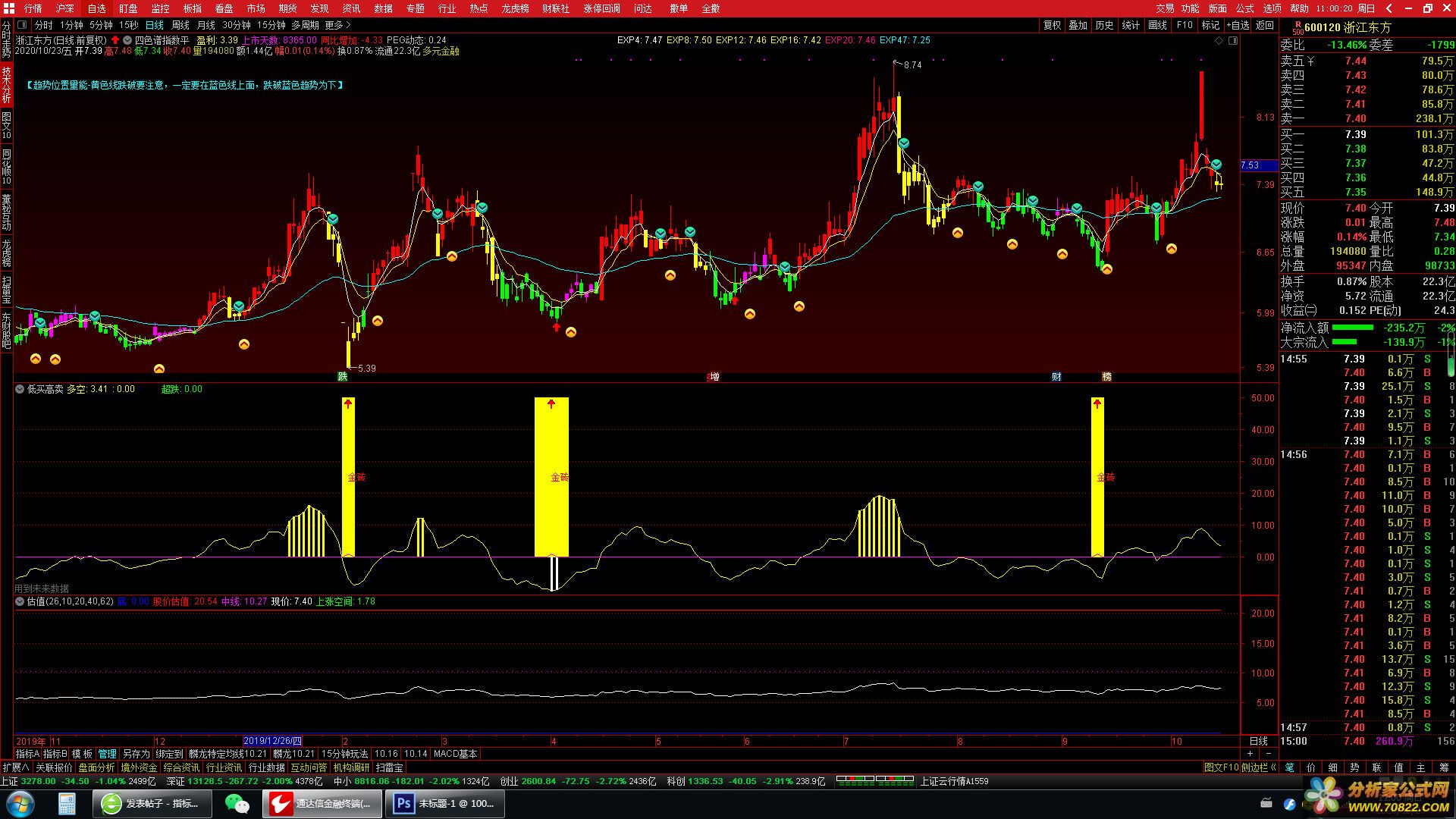
Task: Click the back chevron in title bar
Action: [1389, 8]
